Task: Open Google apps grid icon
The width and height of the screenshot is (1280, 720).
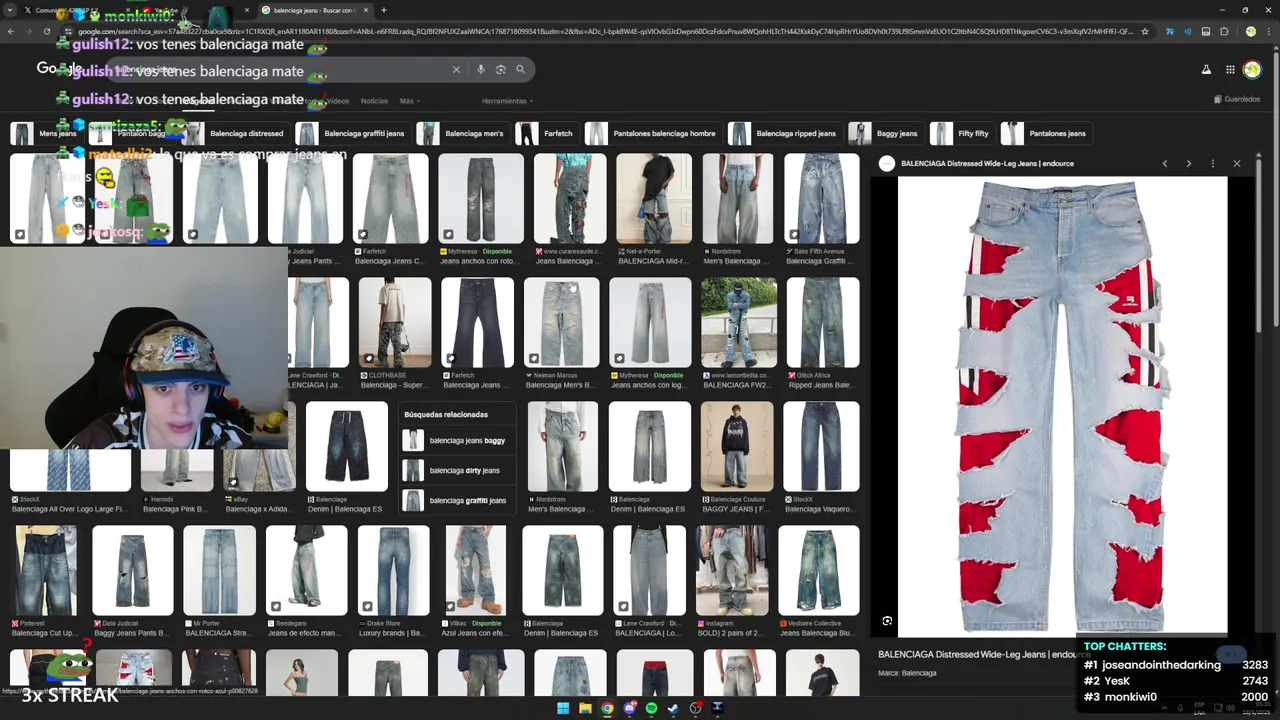Action: click(x=1231, y=70)
